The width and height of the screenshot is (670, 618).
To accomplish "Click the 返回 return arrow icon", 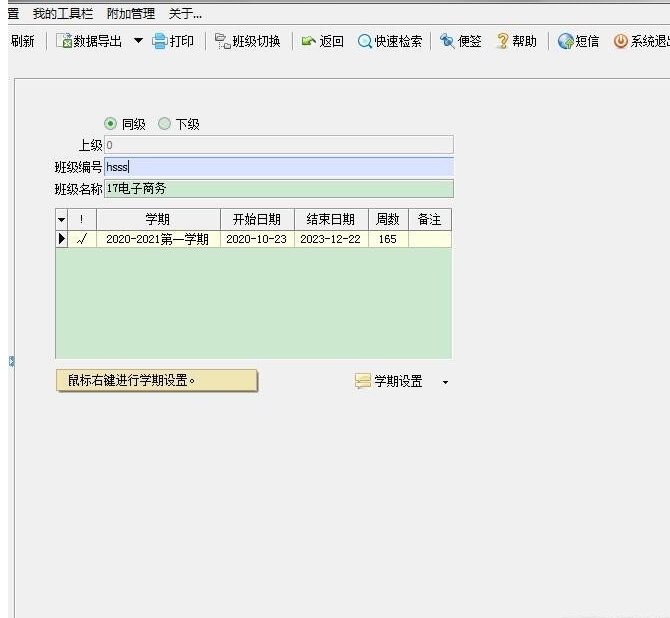I will 308,41.
